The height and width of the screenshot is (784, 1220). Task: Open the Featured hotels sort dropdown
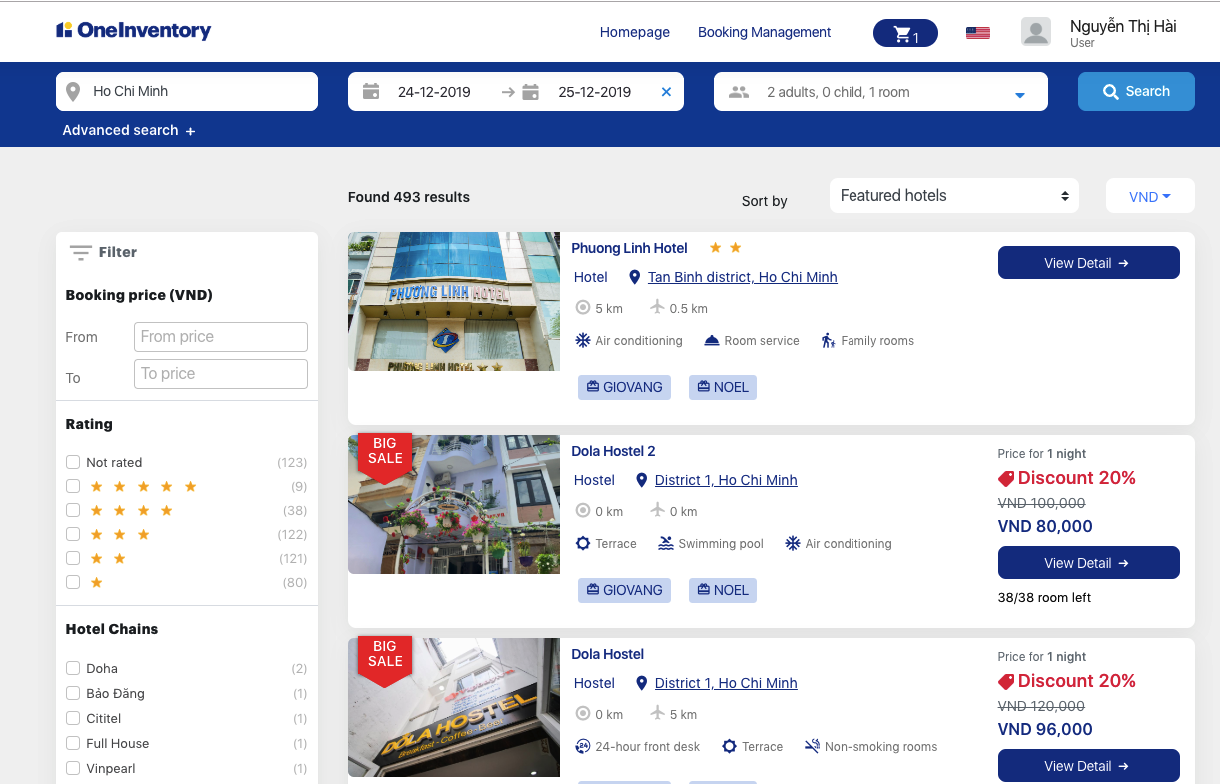tap(954, 196)
